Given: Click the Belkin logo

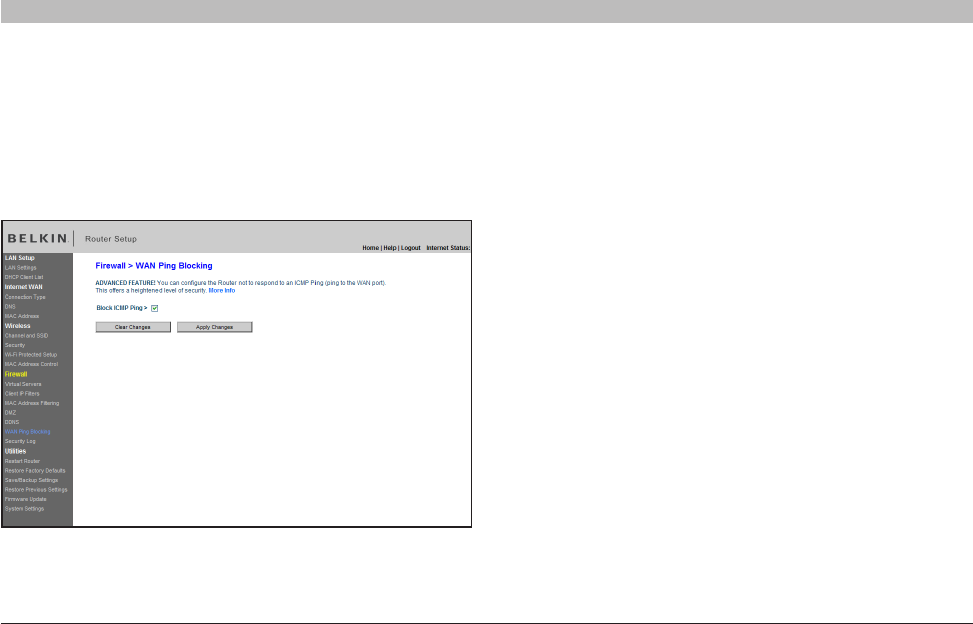Looking at the screenshot, I should [37, 238].
